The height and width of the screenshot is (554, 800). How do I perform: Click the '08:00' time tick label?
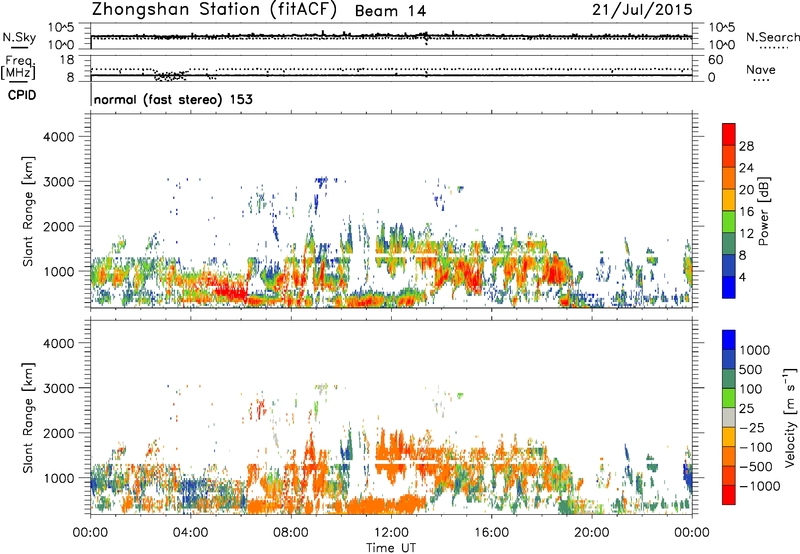click(291, 533)
